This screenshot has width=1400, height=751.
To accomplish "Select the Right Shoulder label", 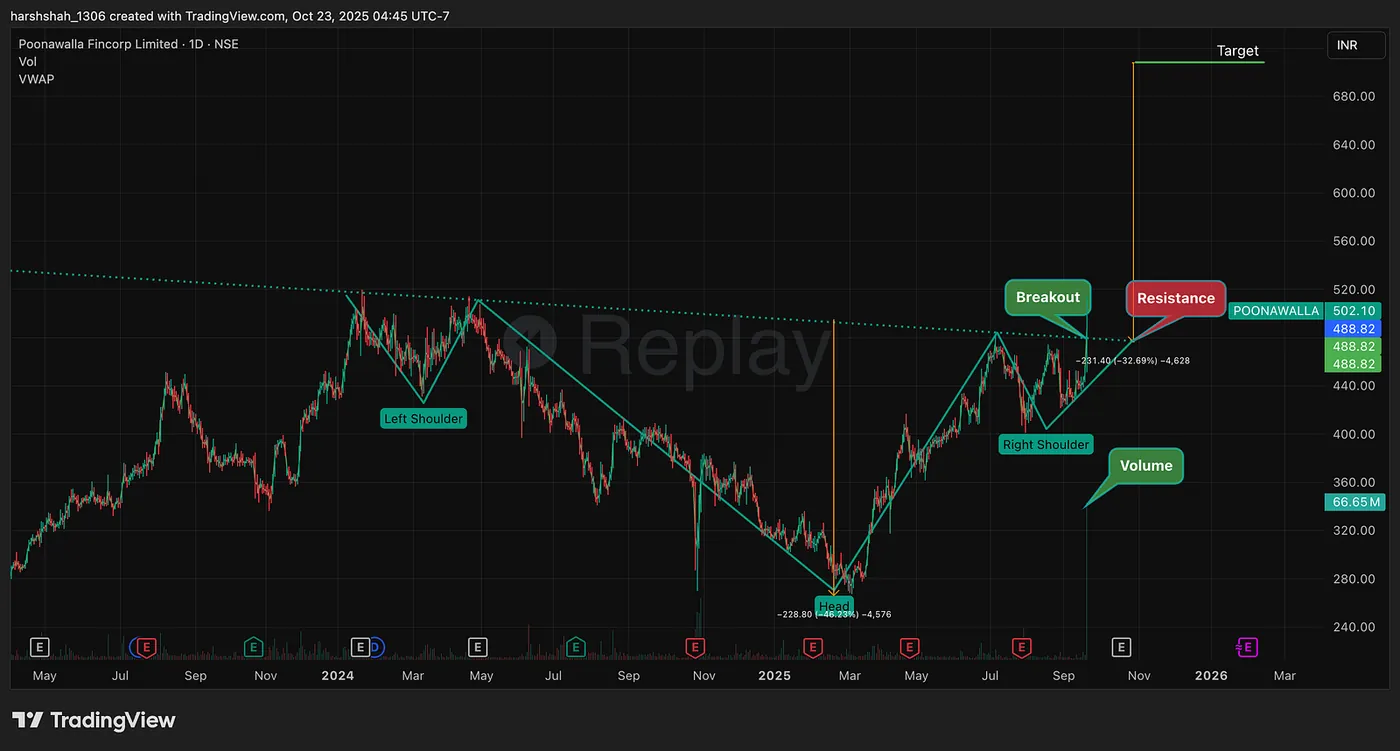I will pyautogui.click(x=1046, y=445).
